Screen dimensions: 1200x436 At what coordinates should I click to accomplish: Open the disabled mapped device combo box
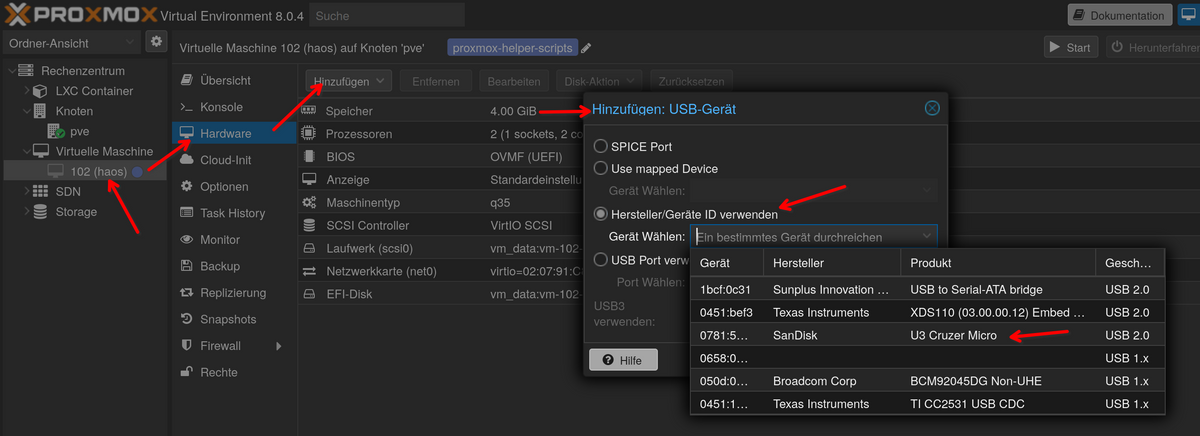[x=813, y=191]
